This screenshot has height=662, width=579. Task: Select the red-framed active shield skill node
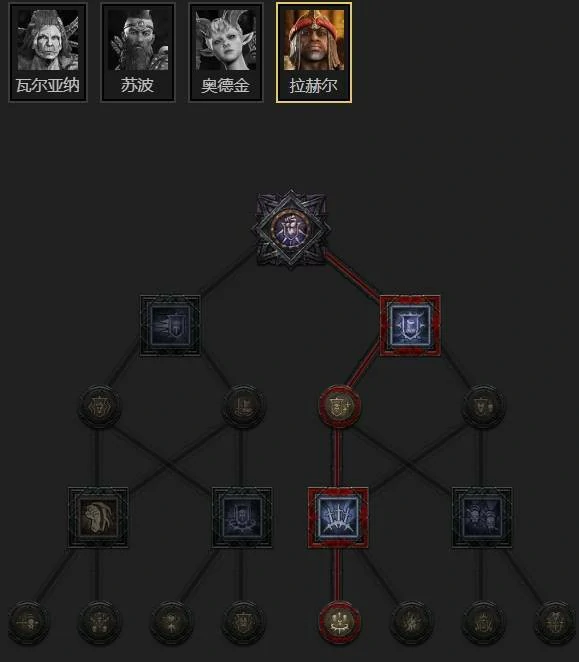(410, 326)
